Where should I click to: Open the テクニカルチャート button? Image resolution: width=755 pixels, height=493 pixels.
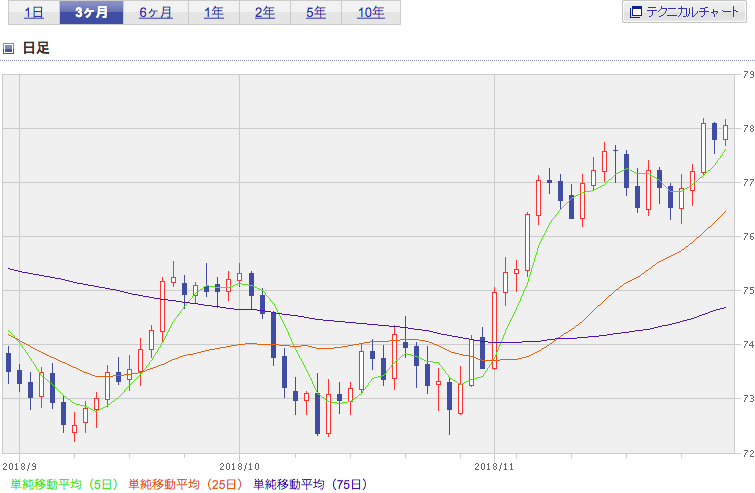pos(684,12)
